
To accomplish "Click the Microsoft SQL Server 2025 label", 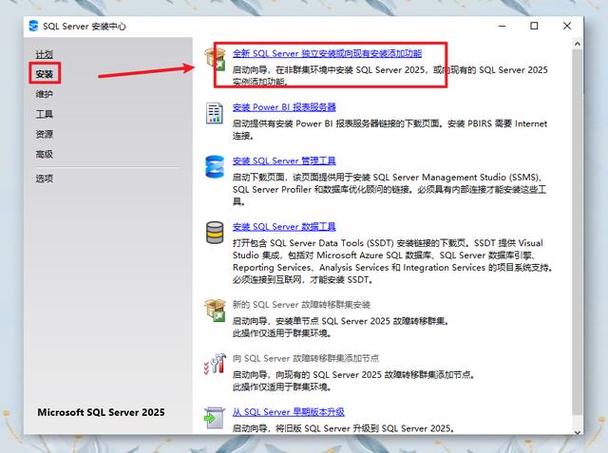I will [101, 412].
